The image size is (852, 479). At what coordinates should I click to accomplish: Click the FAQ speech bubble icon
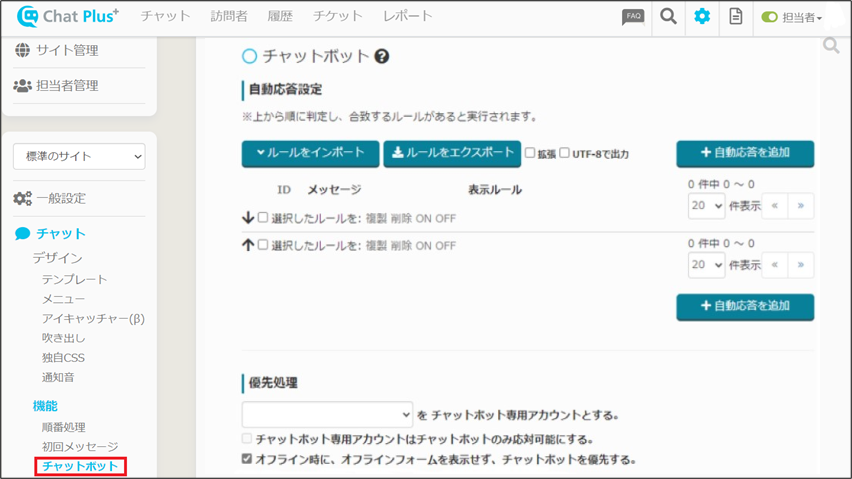click(x=633, y=17)
